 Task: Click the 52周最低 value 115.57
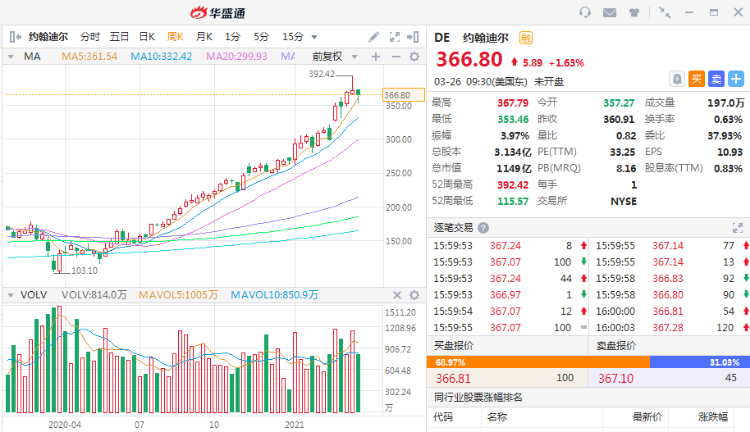513,201
